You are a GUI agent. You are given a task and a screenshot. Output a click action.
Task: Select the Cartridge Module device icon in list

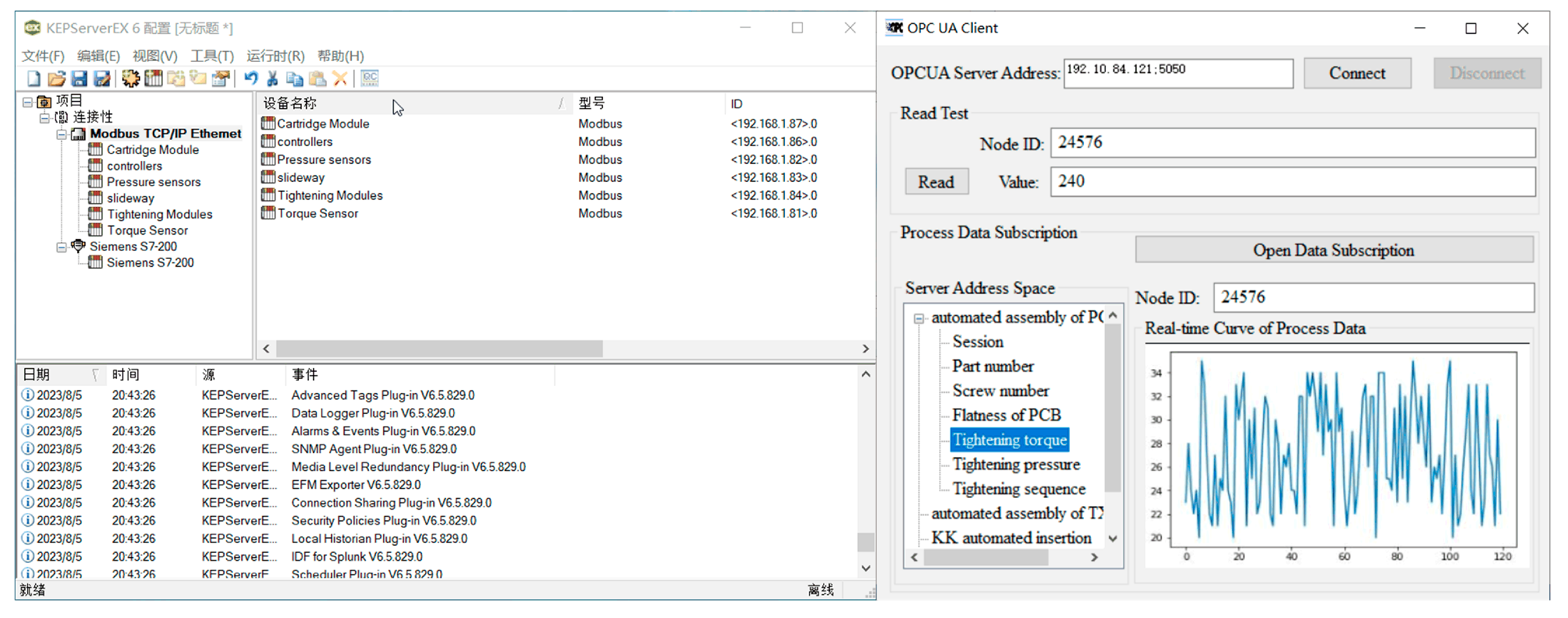click(268, 124)
